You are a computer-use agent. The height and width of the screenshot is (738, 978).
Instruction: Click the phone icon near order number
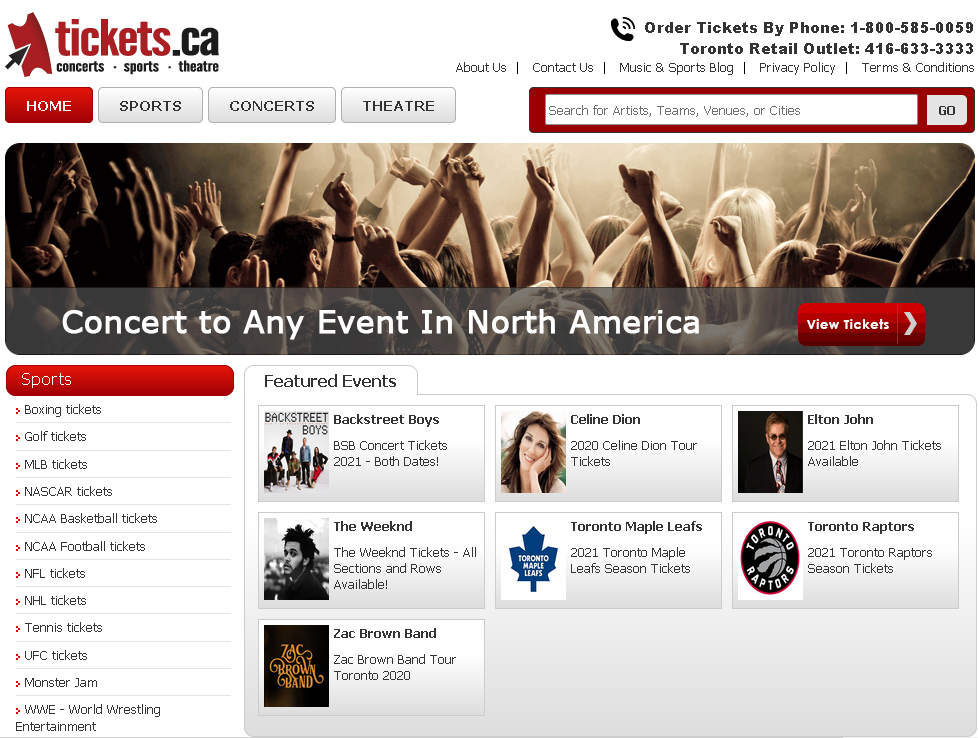(622, 29)
